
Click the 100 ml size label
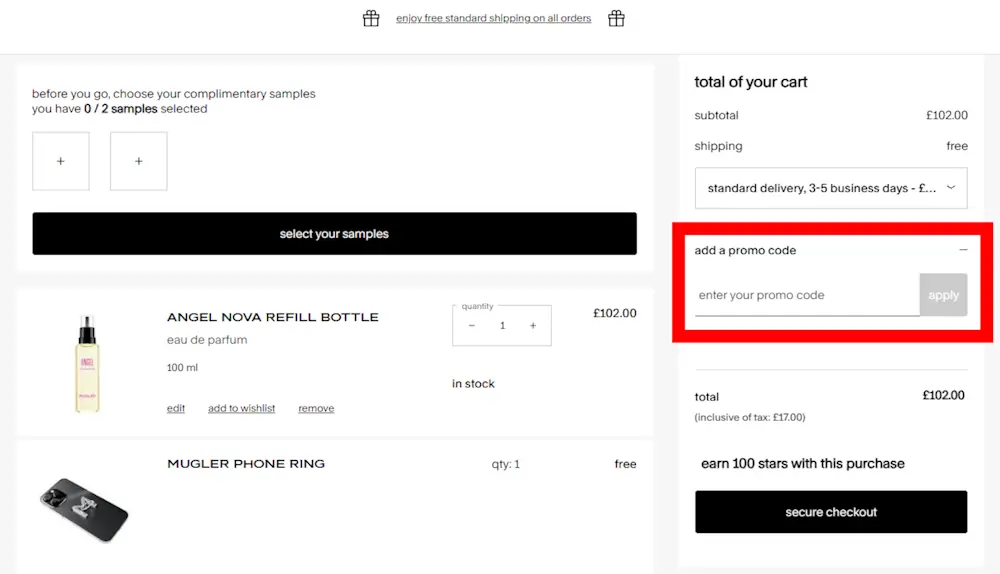[182, 367]
